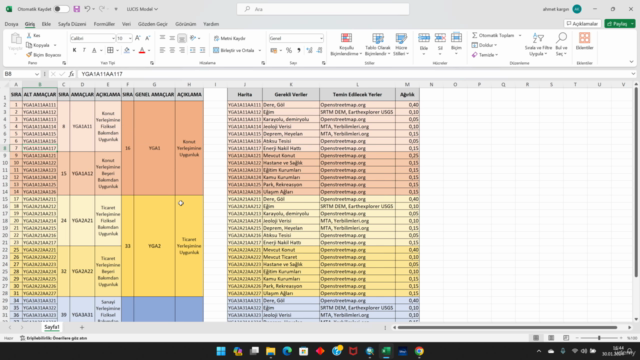The width and height of the screenshot is (640, 360).
Task: Open the Formüller tab
Action: point(104,24)
